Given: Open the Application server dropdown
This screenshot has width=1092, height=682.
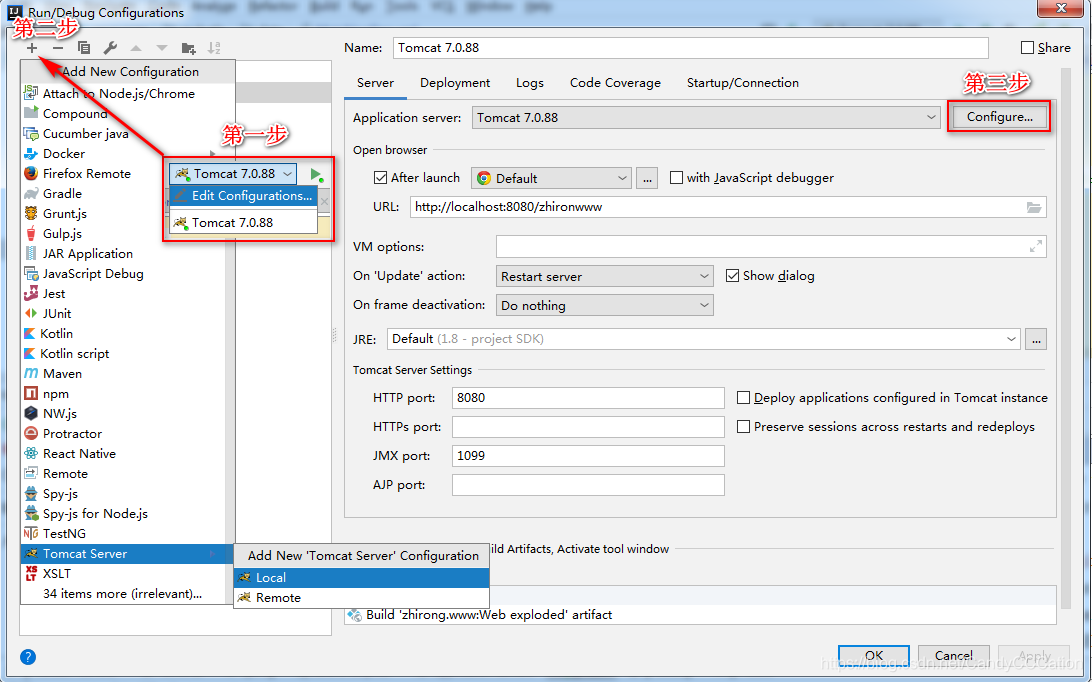Looking at the screenshot, I should [x=706, y=117].
